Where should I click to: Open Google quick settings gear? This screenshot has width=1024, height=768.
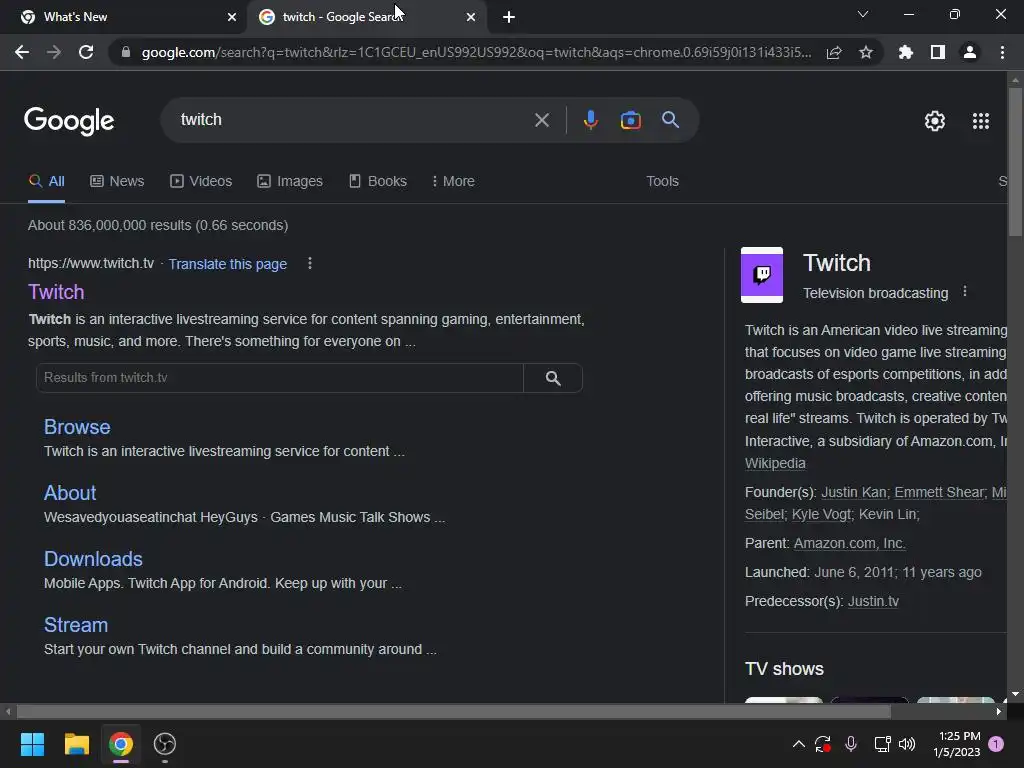(x=935, y=121)
